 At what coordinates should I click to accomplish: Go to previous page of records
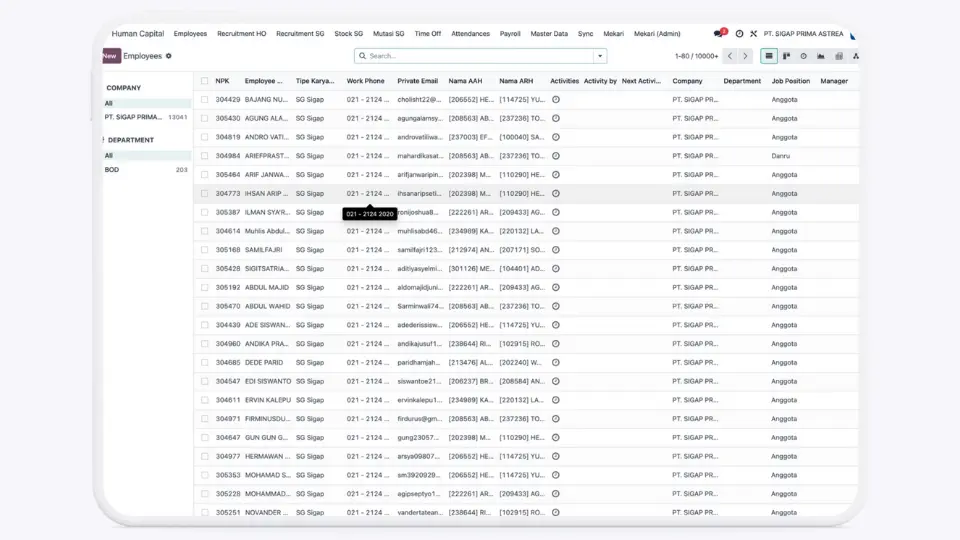click(x=730, y=56)
